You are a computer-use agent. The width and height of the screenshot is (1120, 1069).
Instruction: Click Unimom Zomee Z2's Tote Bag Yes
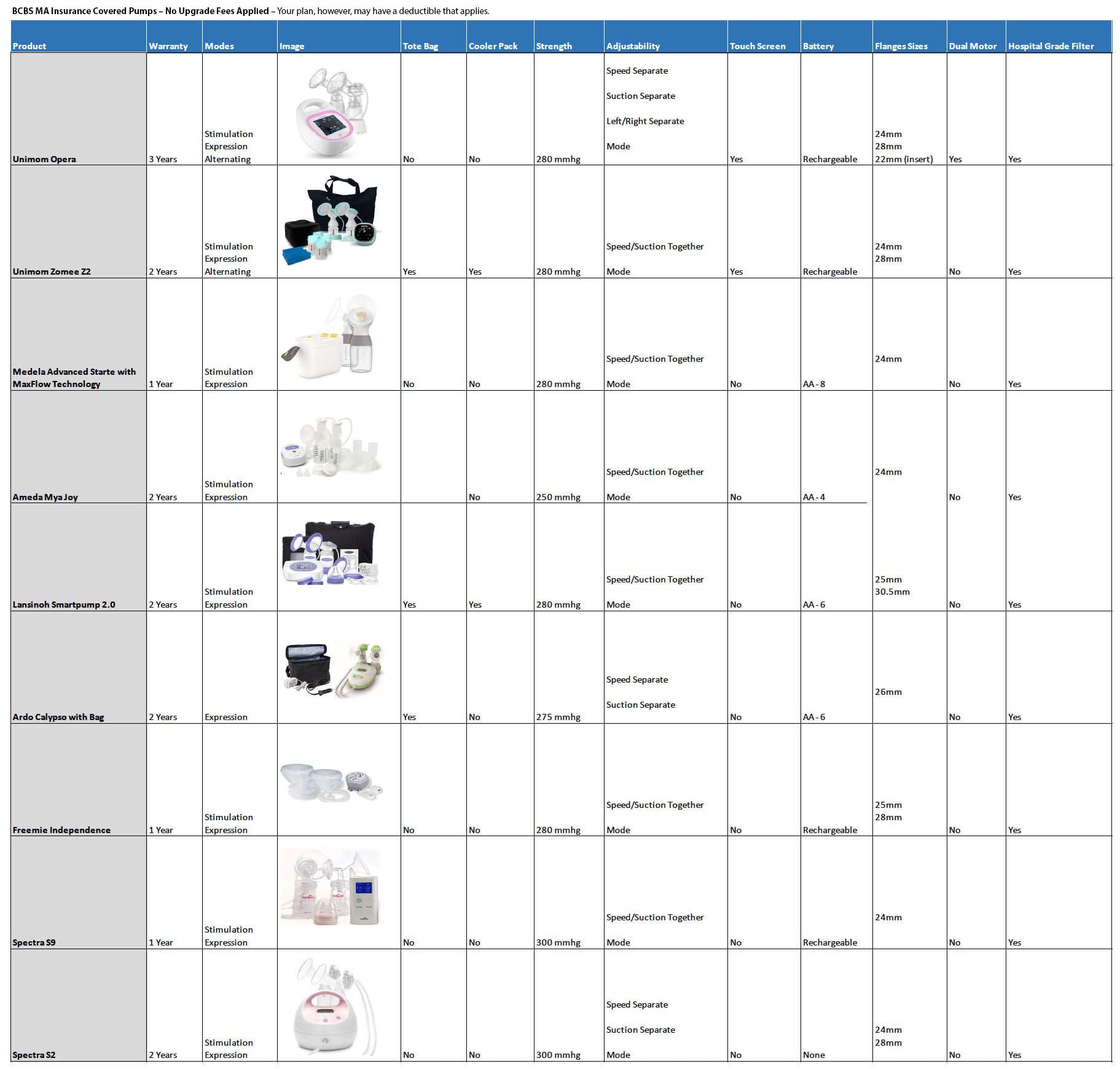click(x=409, y=272)
